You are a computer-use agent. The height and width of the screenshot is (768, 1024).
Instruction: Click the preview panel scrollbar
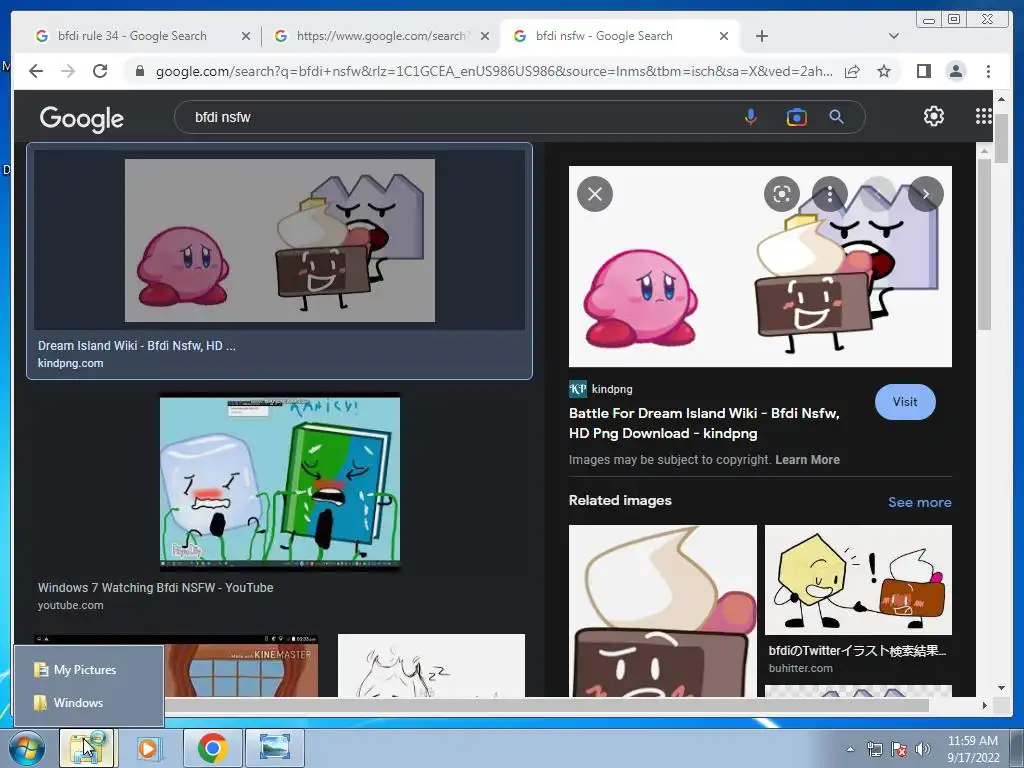point(984,243)
